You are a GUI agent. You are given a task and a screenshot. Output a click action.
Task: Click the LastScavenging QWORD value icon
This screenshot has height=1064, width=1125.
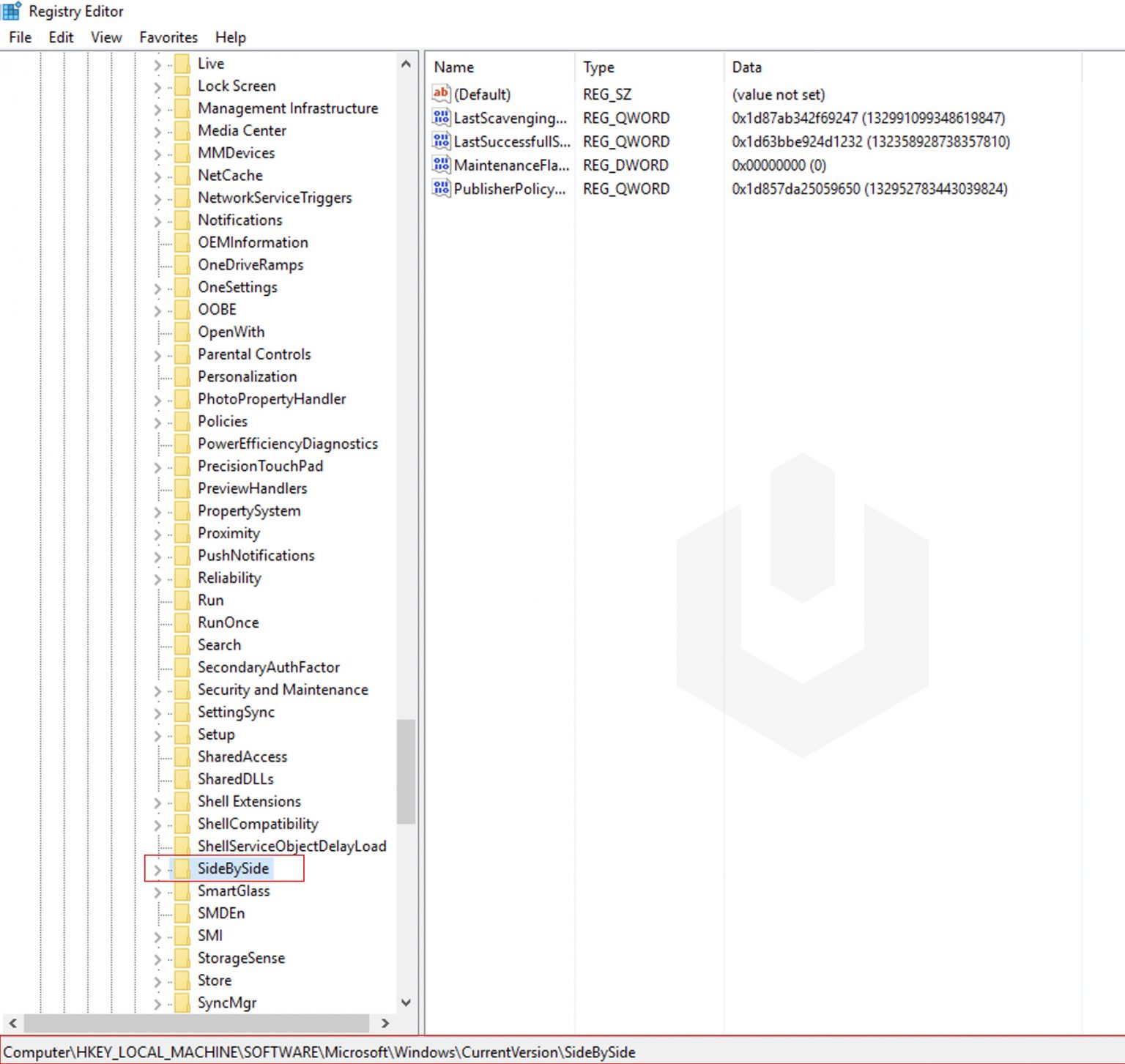coord(441,118)
